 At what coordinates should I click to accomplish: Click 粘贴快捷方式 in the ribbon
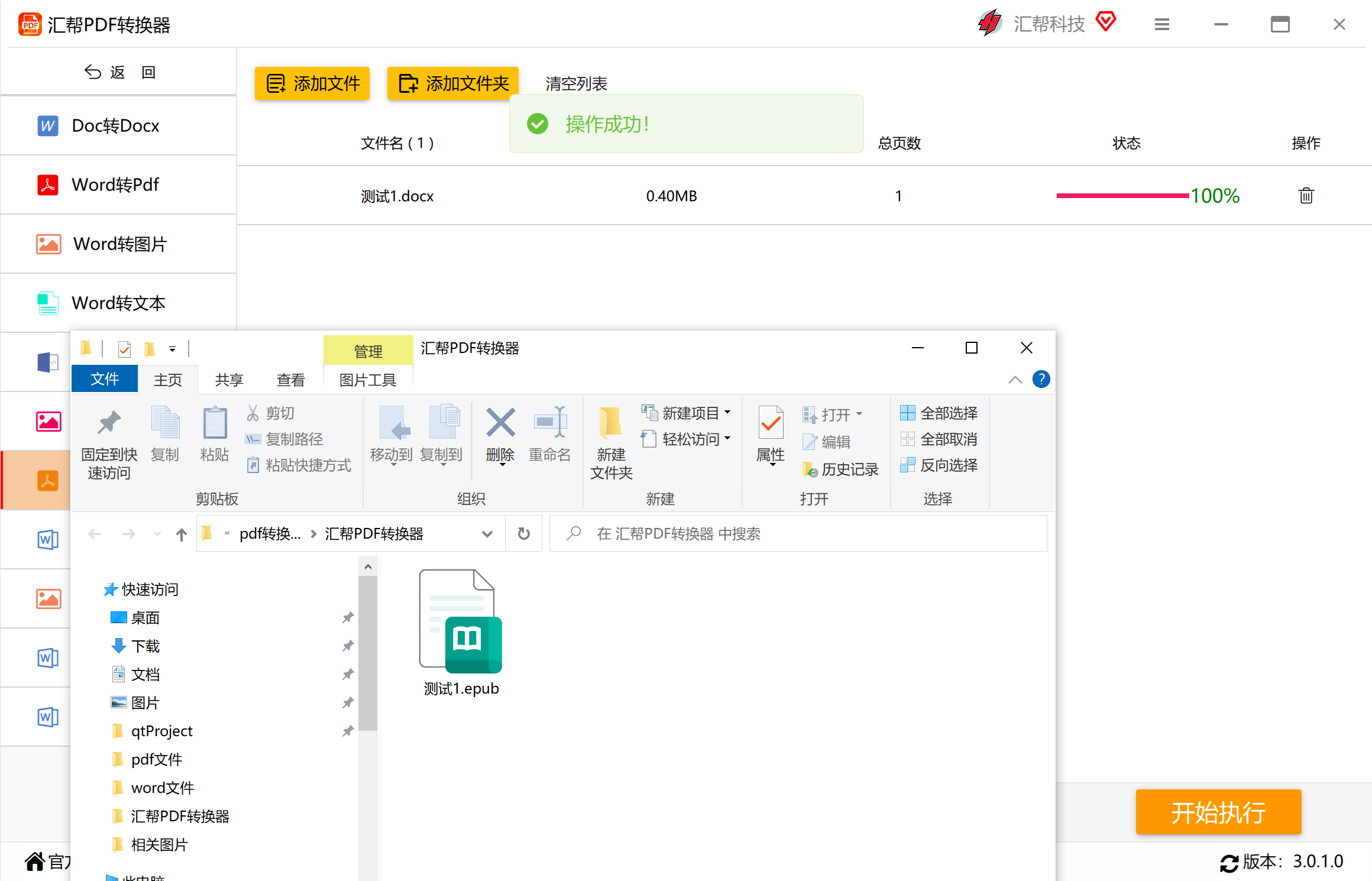point(299,465)
